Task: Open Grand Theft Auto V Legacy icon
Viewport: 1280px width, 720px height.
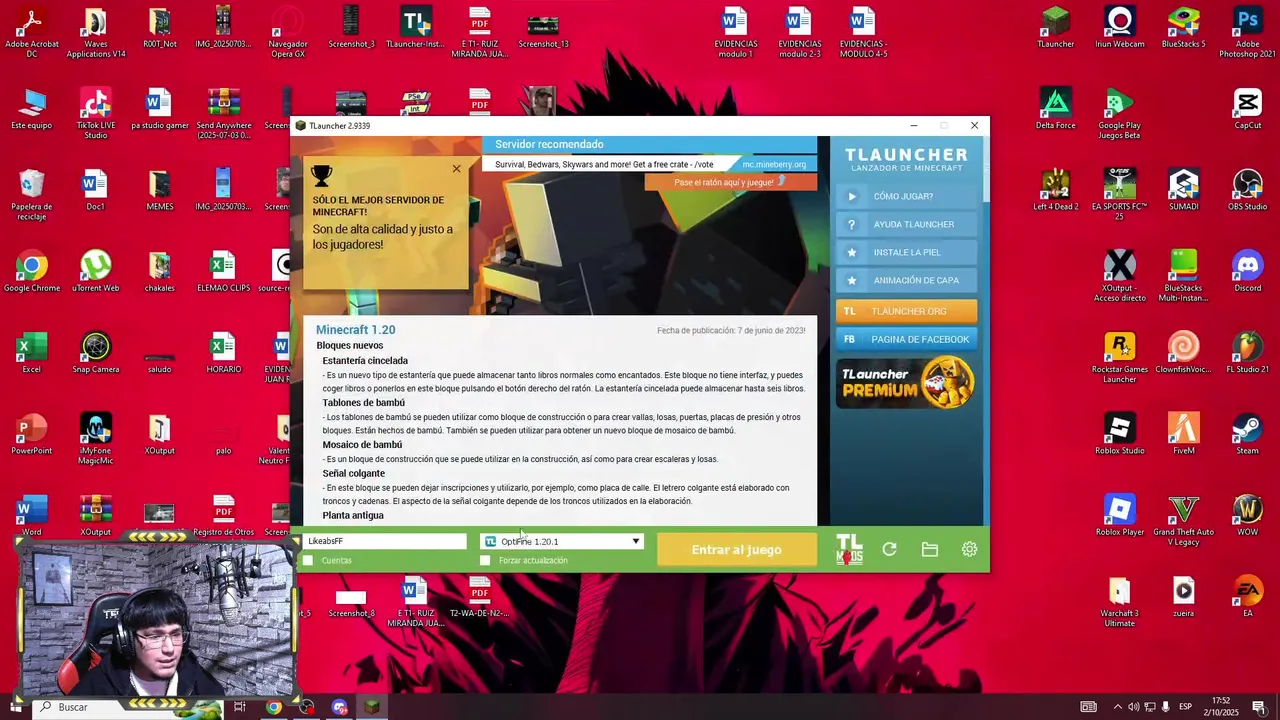Action: tap(1183, 520)
